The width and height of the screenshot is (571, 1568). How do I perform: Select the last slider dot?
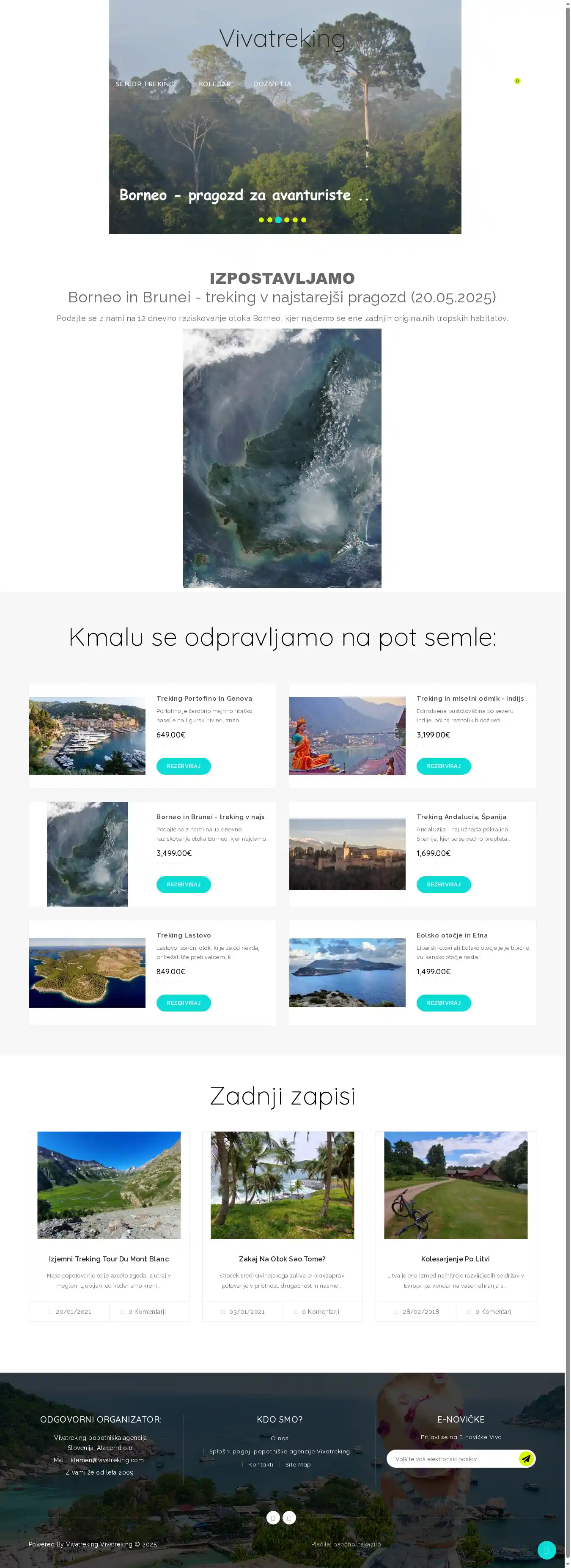click(x=304, y=220)
